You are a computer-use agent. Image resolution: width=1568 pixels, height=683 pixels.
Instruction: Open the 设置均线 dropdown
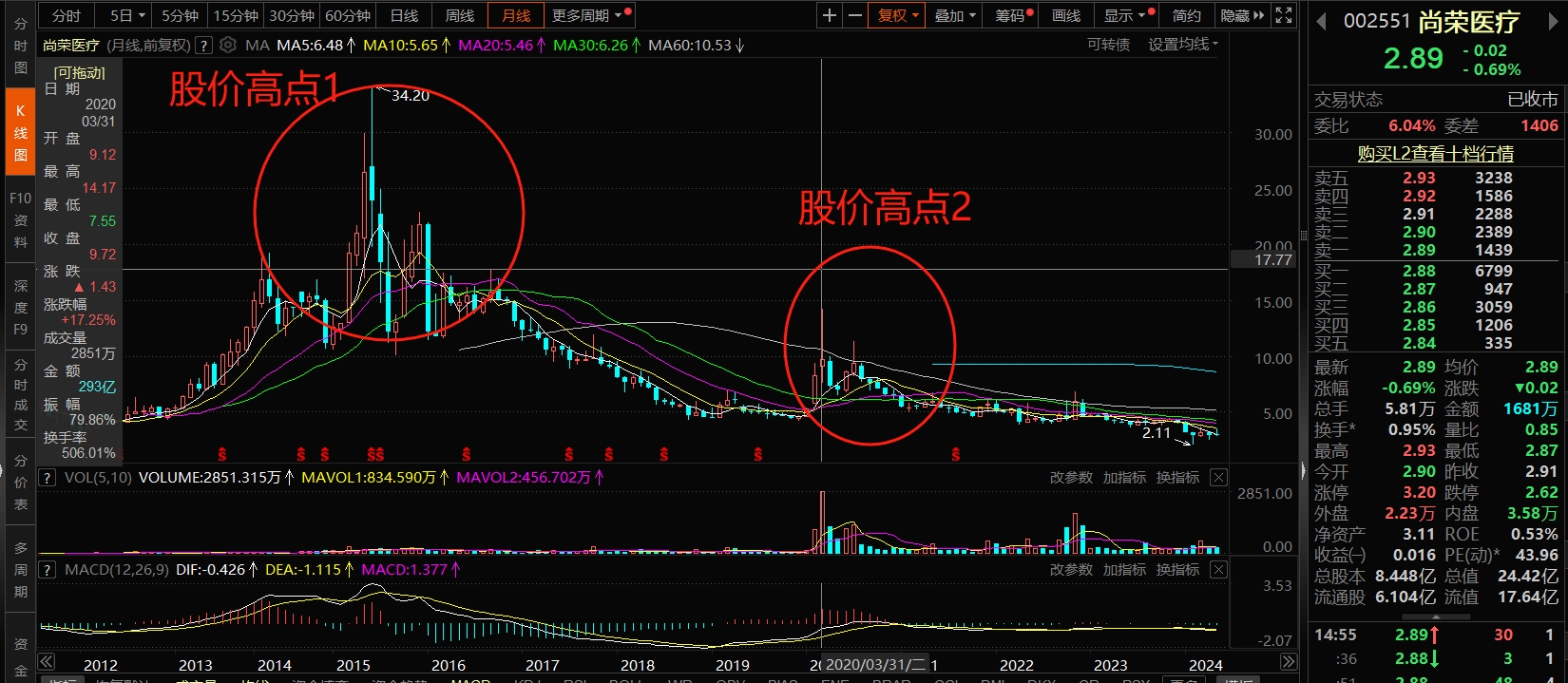coord(1182,45)
